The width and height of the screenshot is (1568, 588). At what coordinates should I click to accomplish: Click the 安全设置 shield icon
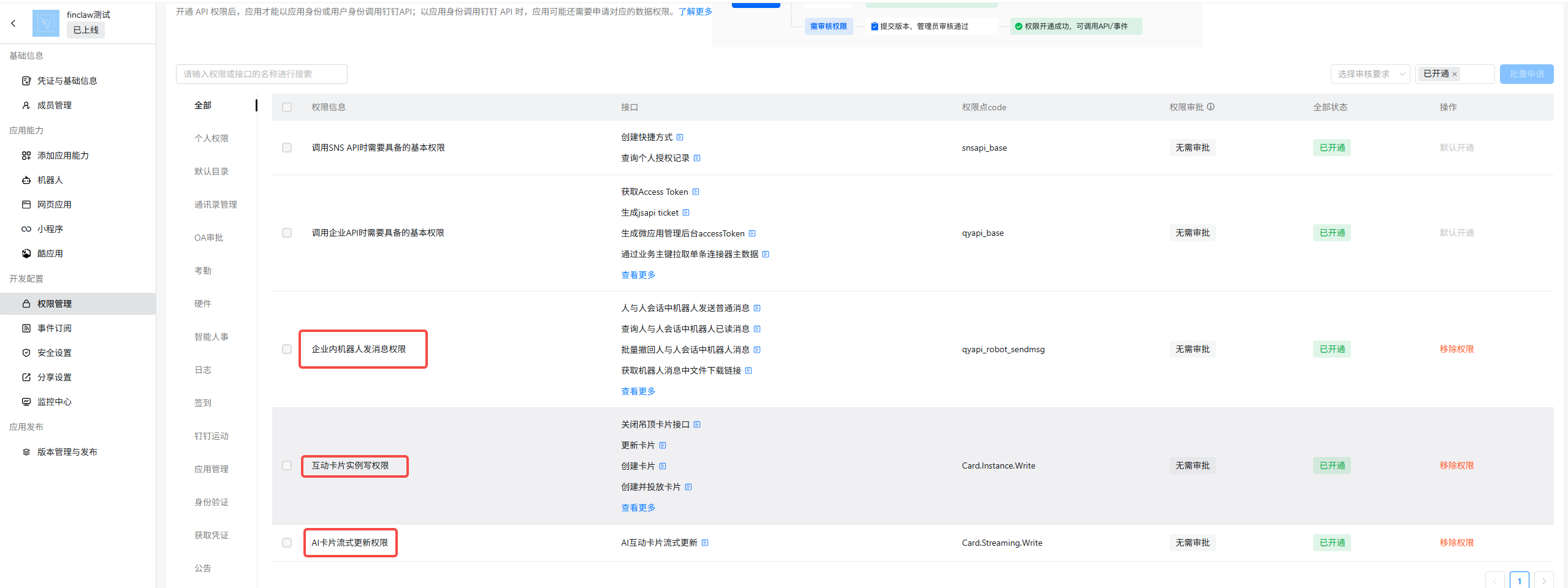click(26, 353)
